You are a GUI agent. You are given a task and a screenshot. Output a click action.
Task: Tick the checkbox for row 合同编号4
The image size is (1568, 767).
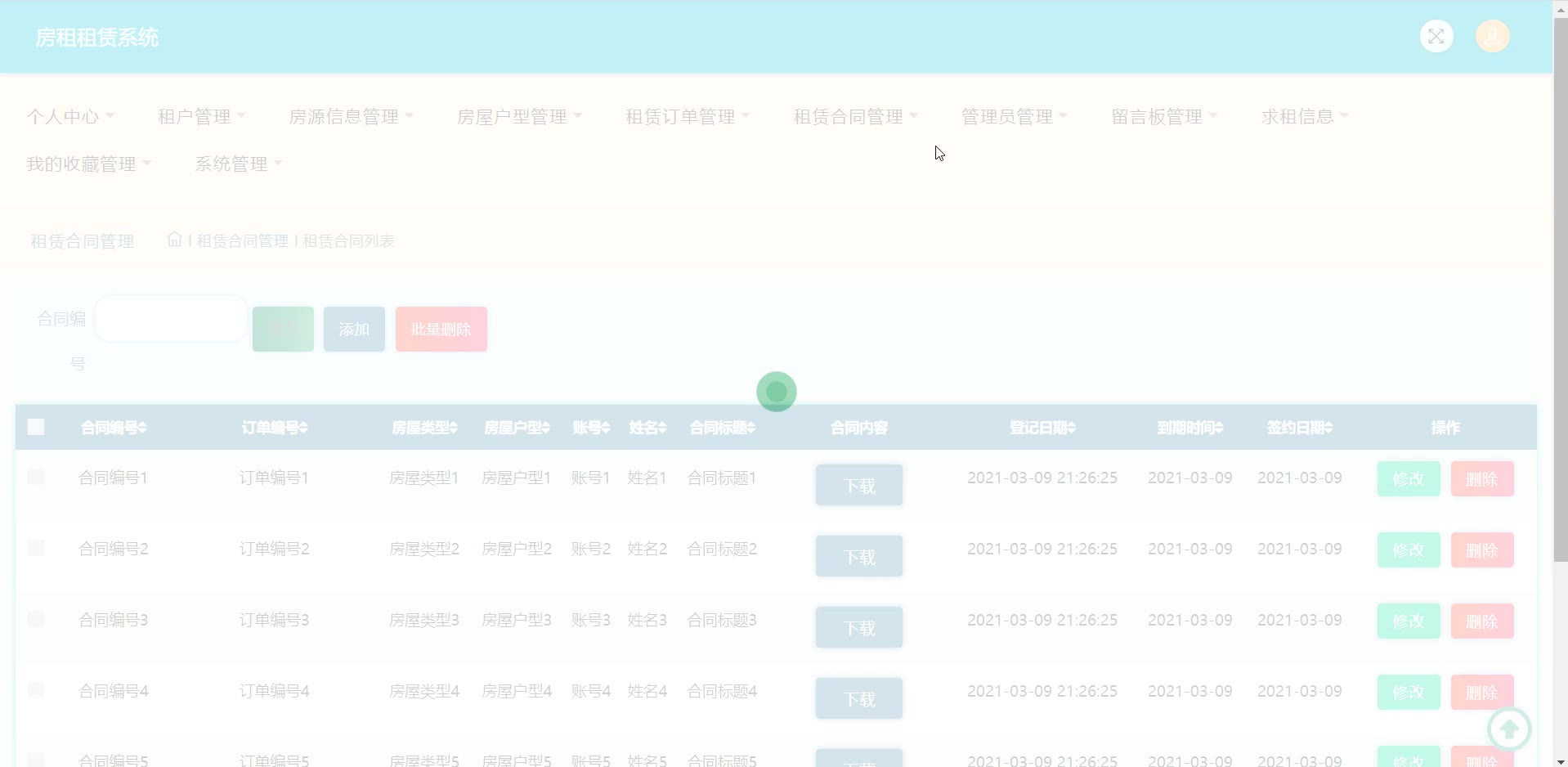pos(36,690)
